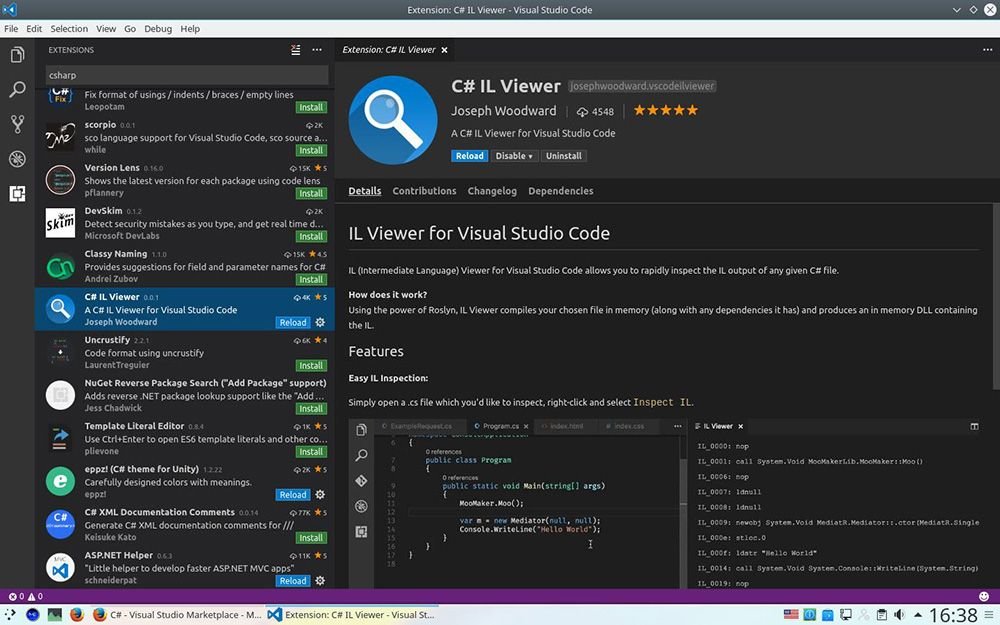Open the application launcher in the taskbar
Screen dimensions: 1000x625
tap(10, 614)
